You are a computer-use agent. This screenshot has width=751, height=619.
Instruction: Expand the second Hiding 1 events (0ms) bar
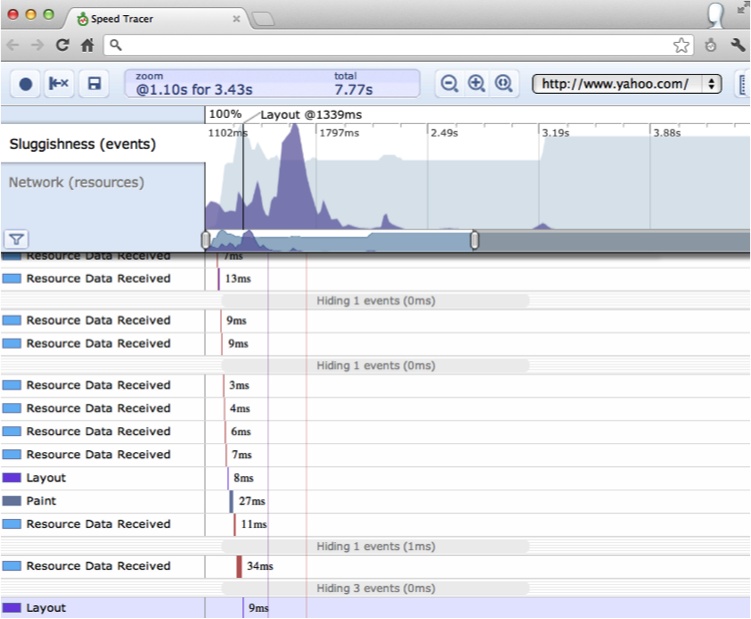(x=376, y=366)
